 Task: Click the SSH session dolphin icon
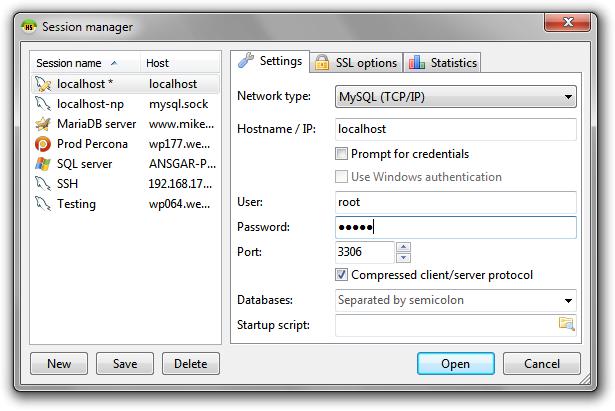(43, 184)
